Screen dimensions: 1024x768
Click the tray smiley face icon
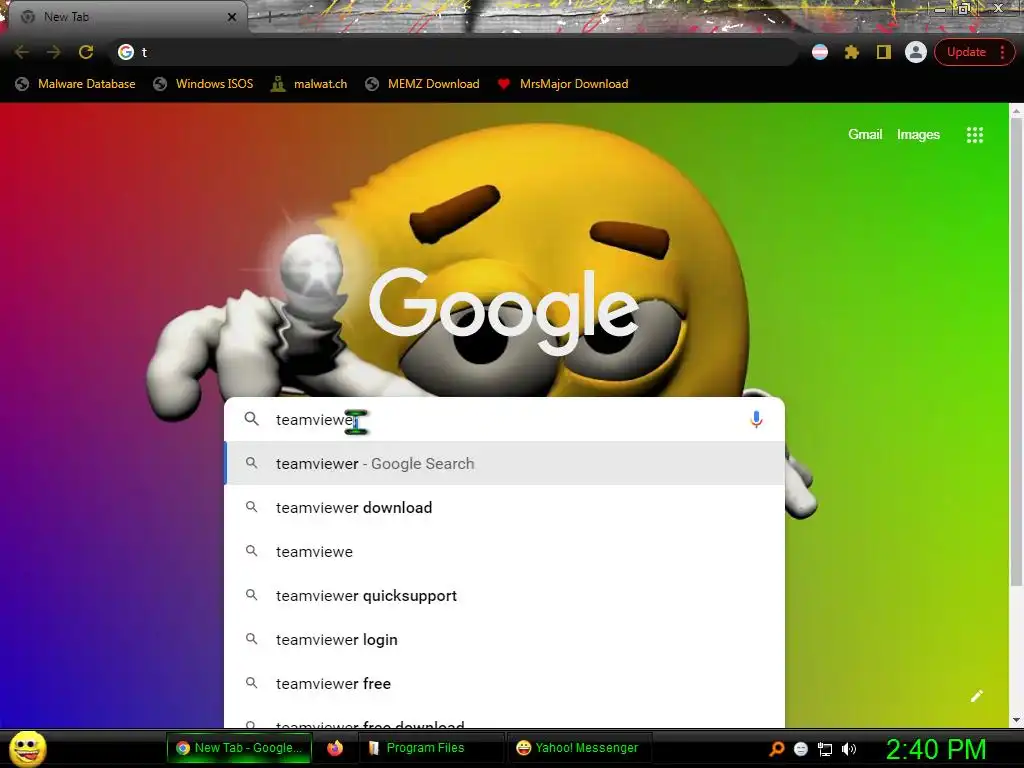[801, 749]
